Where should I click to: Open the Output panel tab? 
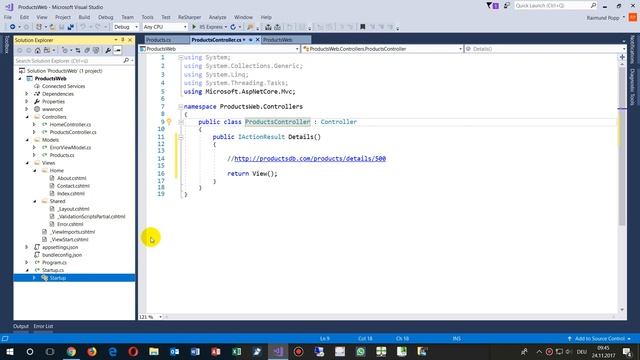coord(21,326)
